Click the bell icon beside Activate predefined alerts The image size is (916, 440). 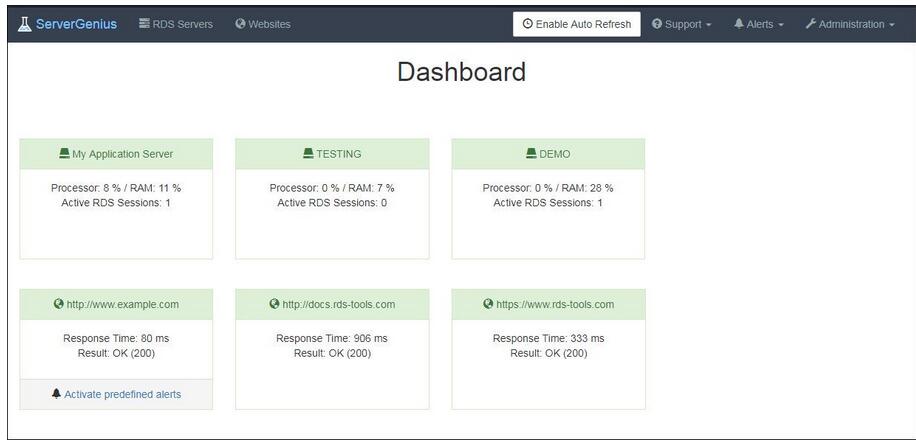tap(56, 394)
